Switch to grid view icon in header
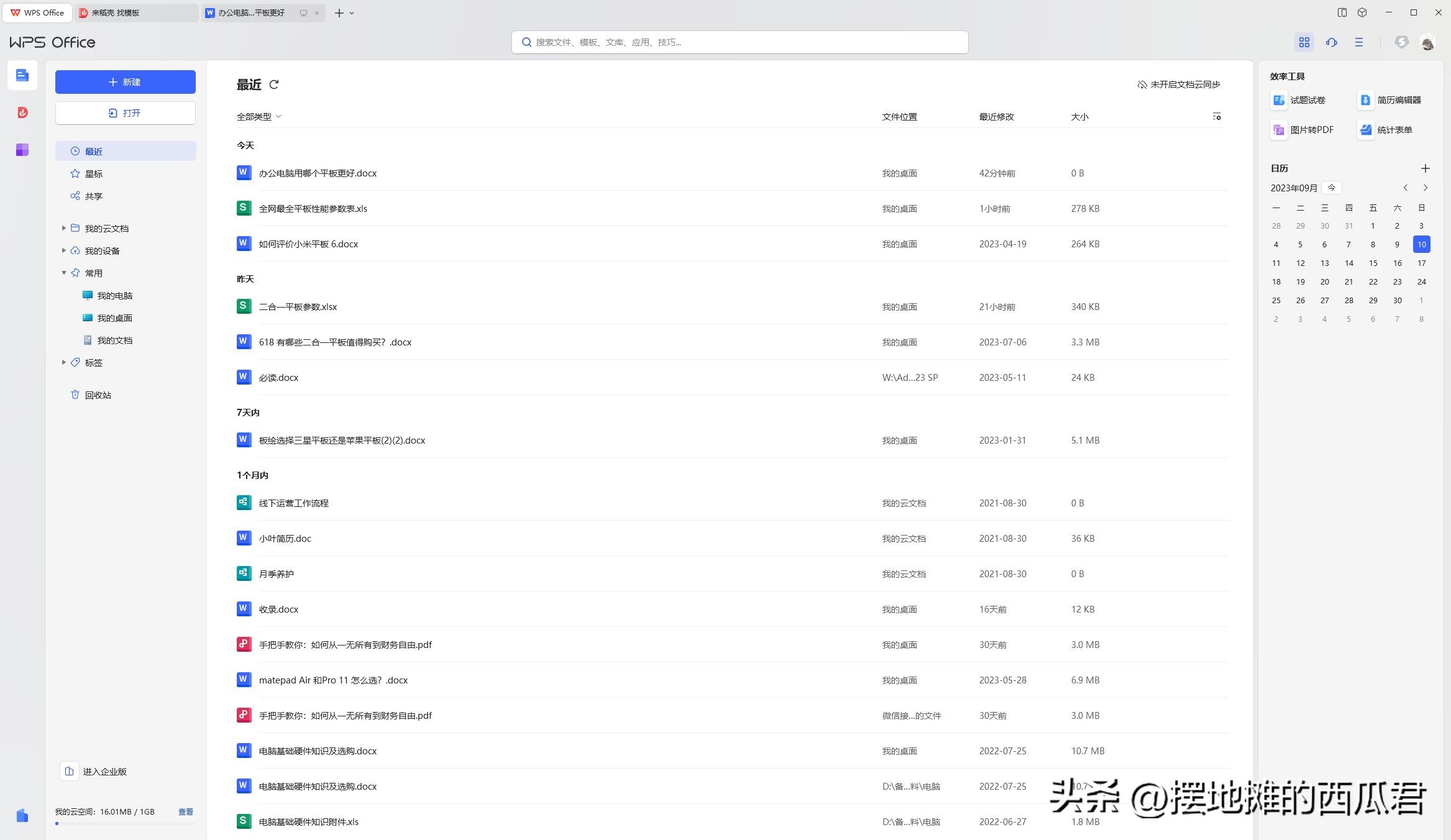Viewport: 1451px width, 840px height. point(1304,42)
